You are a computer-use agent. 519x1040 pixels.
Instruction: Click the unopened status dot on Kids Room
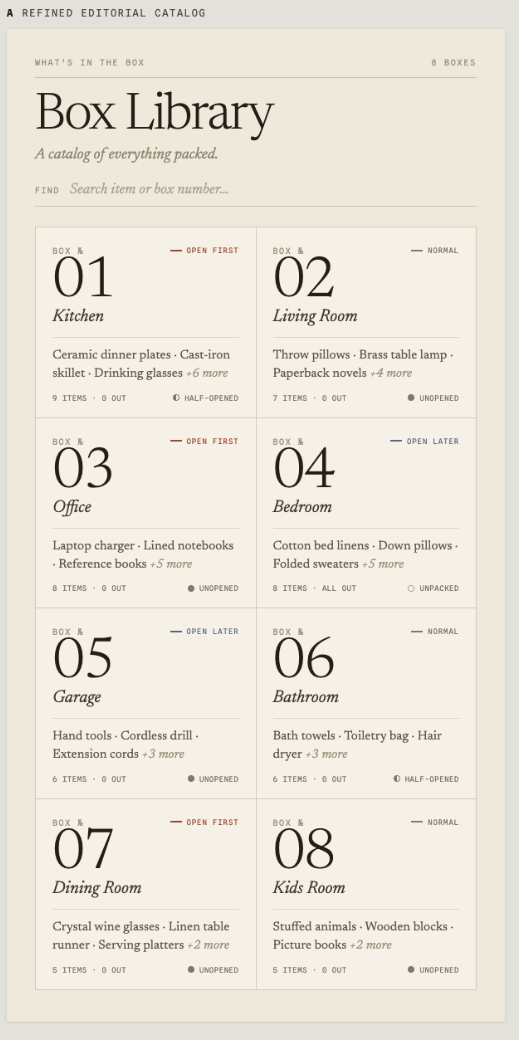pos(411,970)
